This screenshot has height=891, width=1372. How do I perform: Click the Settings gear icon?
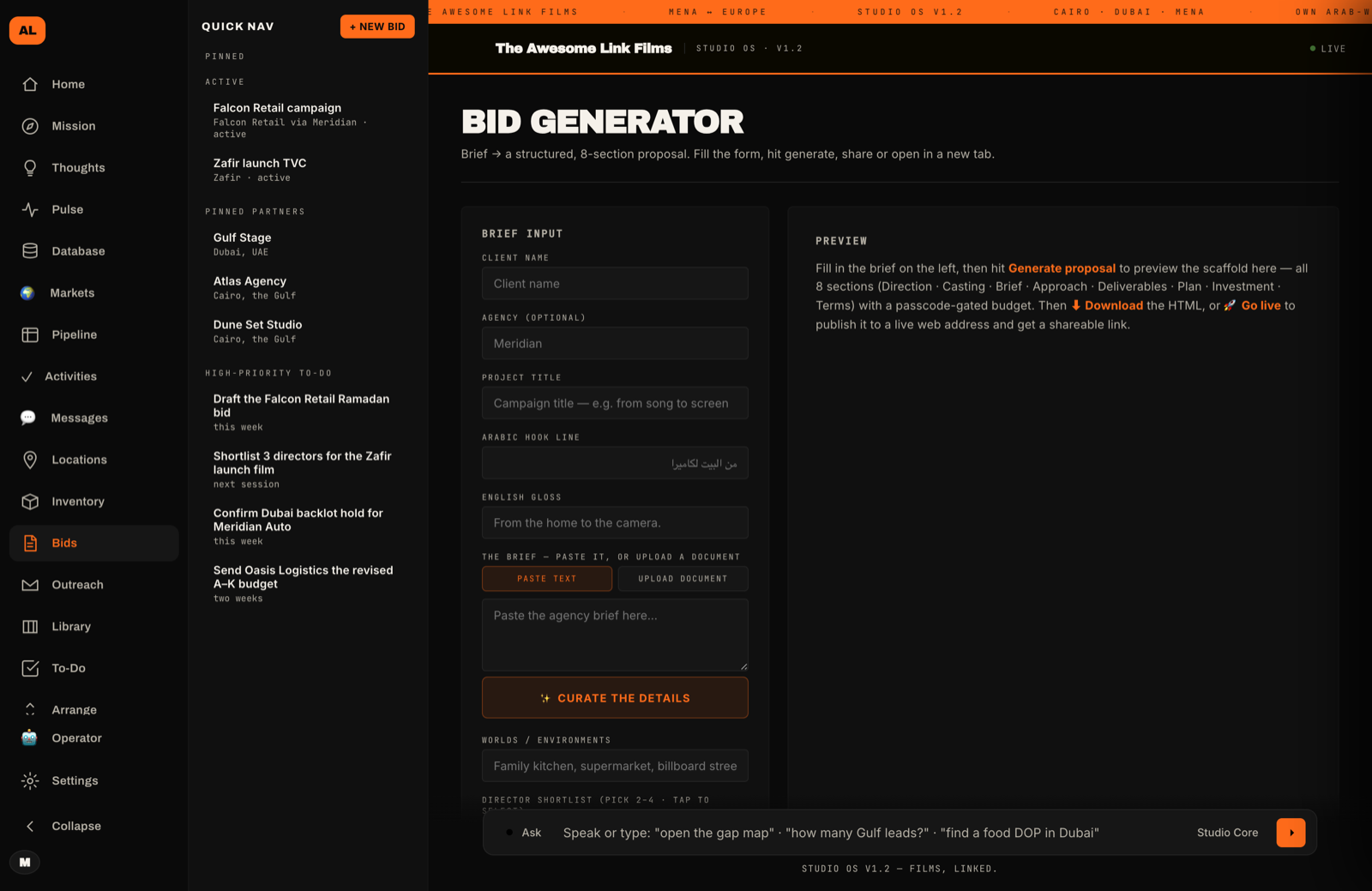click(x=30, y=780)
